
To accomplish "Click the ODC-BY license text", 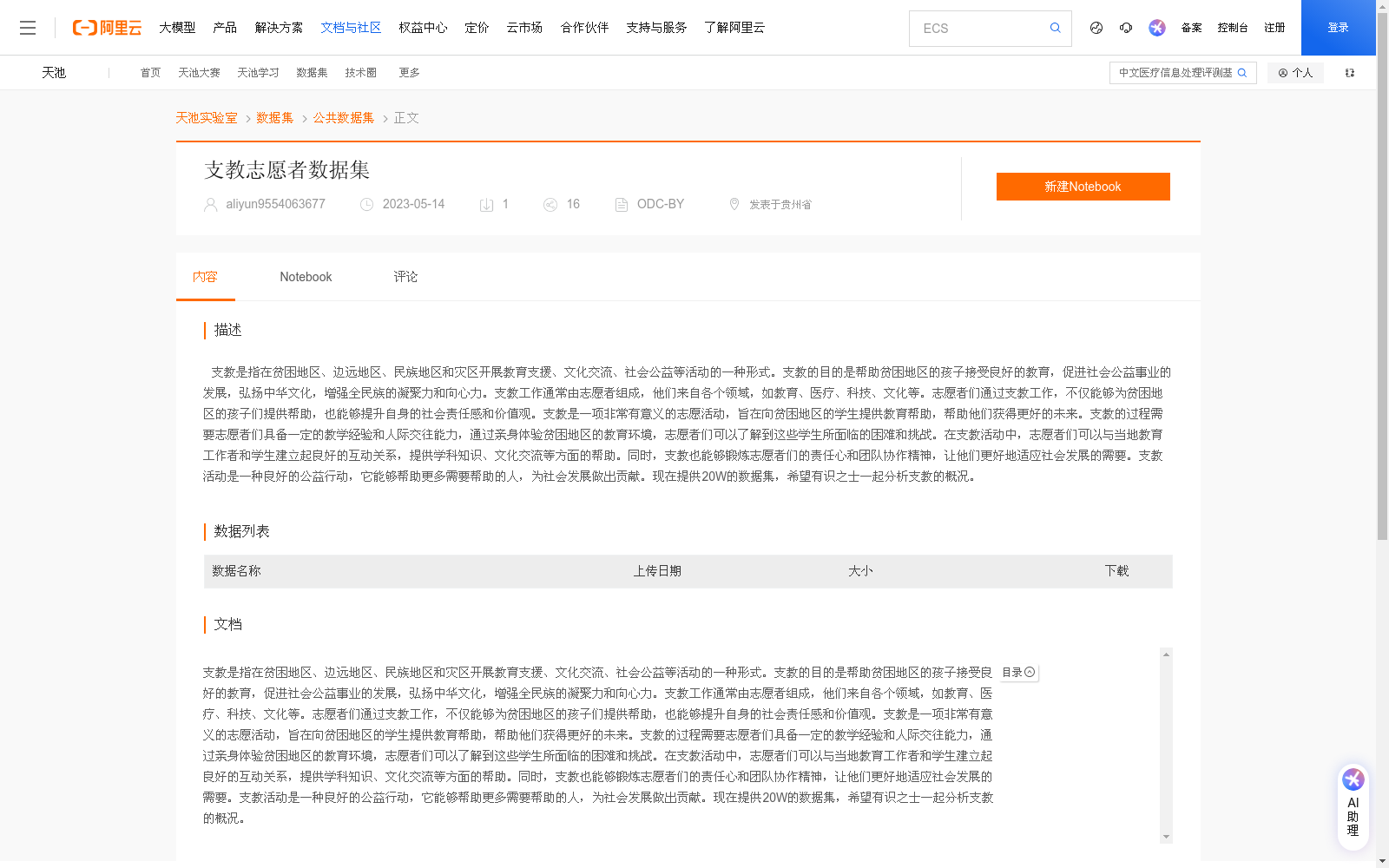I will click(x=661, y=204).
